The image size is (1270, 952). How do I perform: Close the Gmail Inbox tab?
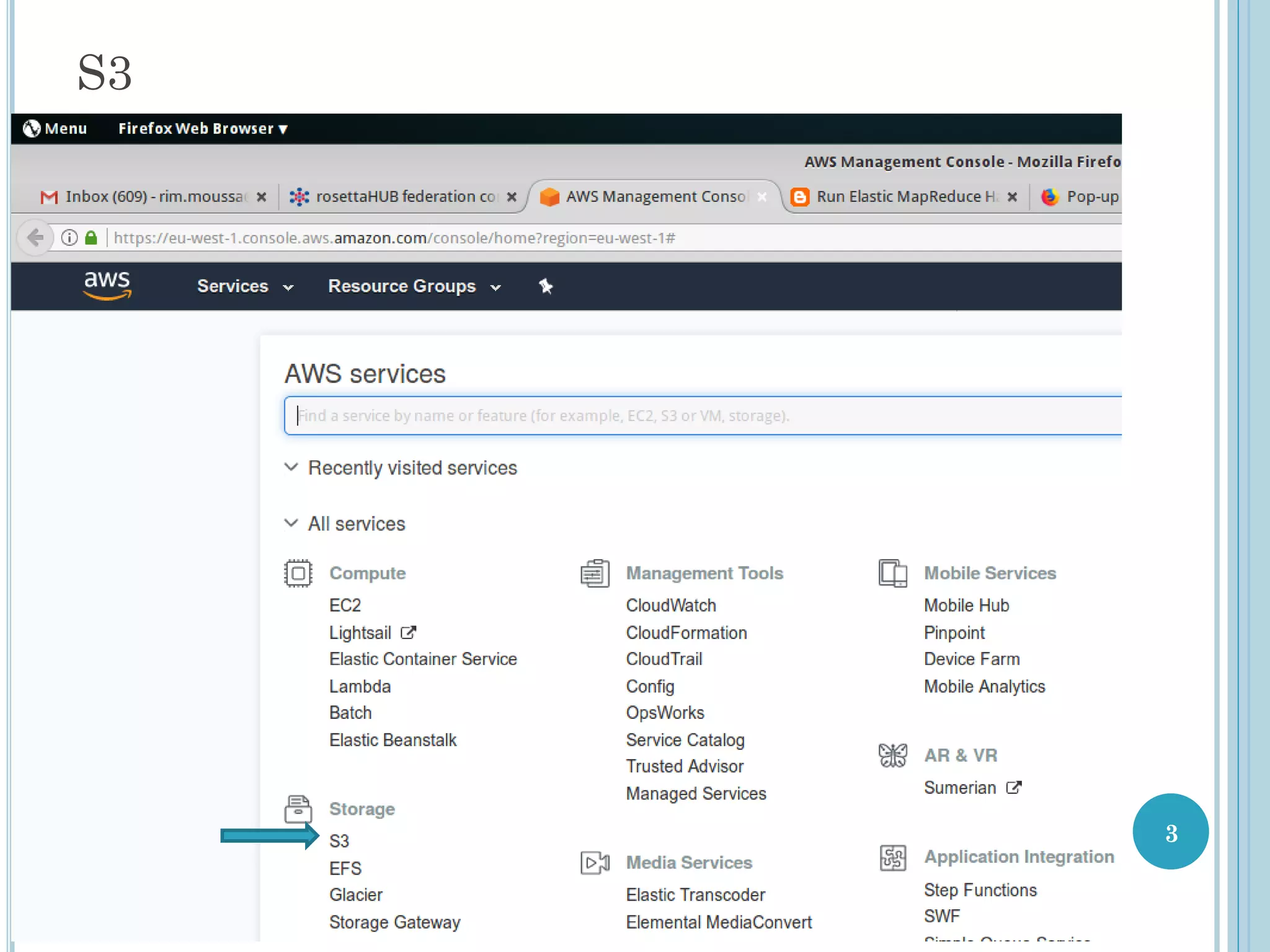tap(262, 196)
